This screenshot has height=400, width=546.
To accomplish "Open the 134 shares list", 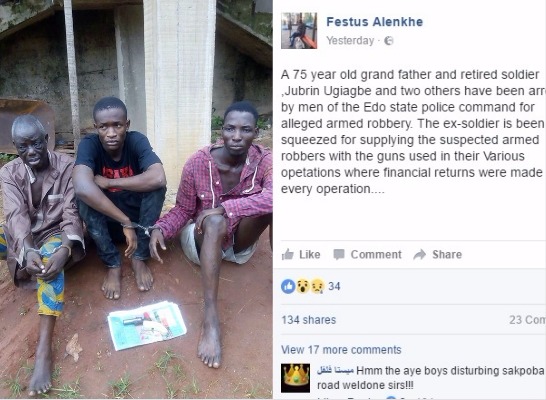I will click(309, 320).
